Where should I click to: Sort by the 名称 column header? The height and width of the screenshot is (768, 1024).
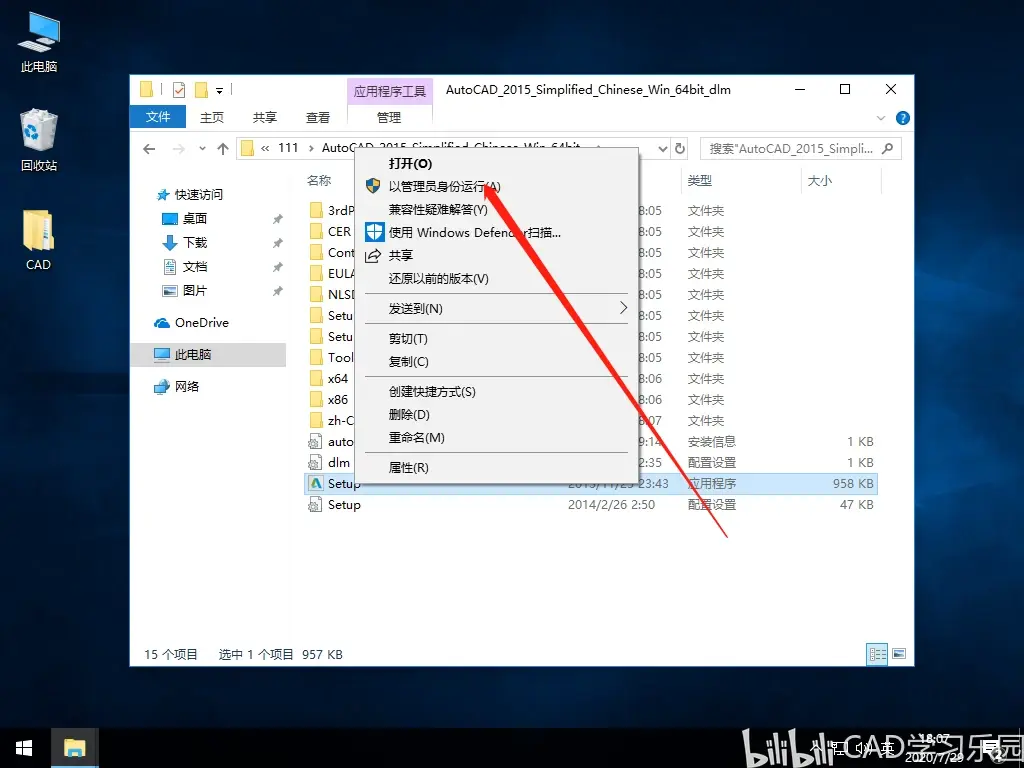click(319, 180)
